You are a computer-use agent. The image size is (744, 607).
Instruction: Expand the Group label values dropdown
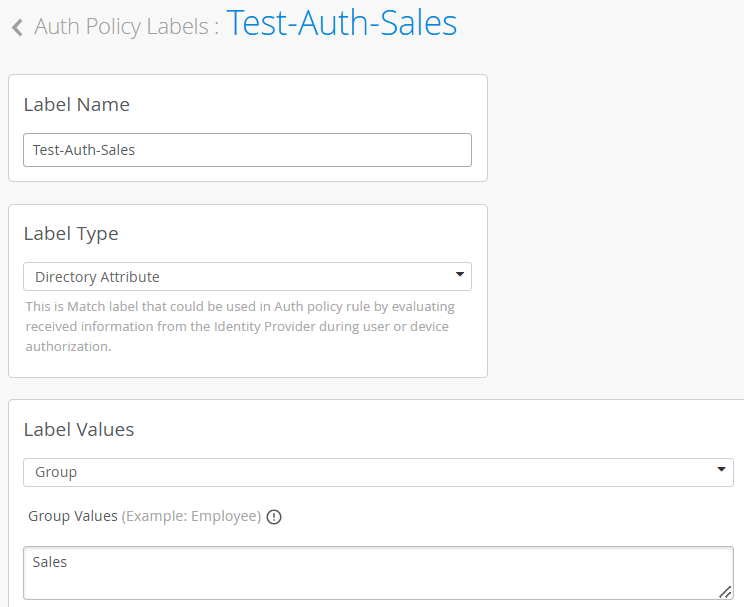point(378,472)
